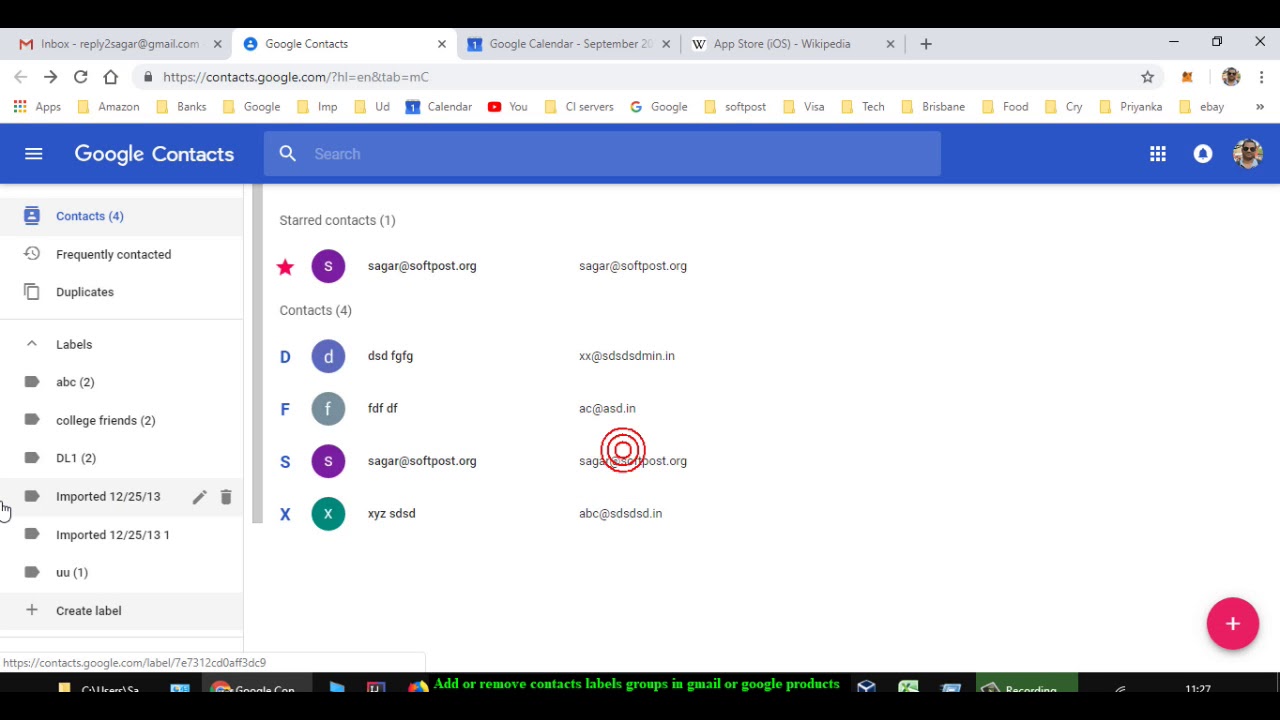Viewport: 1280px width, 720px height.
Task: Click the MetaMask fox extension icon
Action: tap(1187, 77)
